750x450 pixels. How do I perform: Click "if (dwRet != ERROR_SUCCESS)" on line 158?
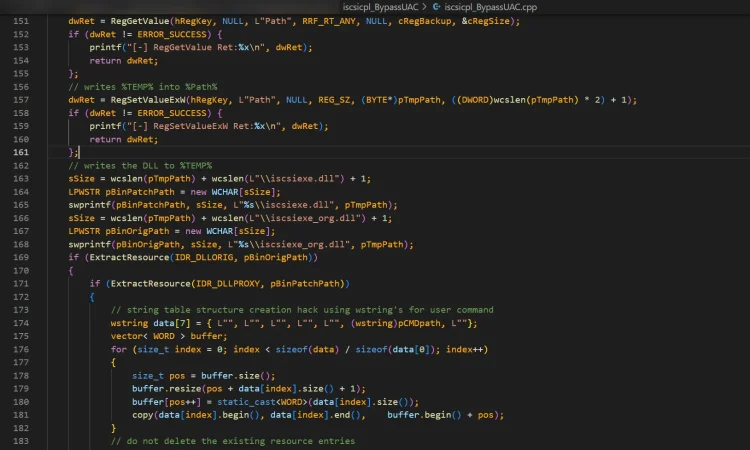[x=140, y=113]
